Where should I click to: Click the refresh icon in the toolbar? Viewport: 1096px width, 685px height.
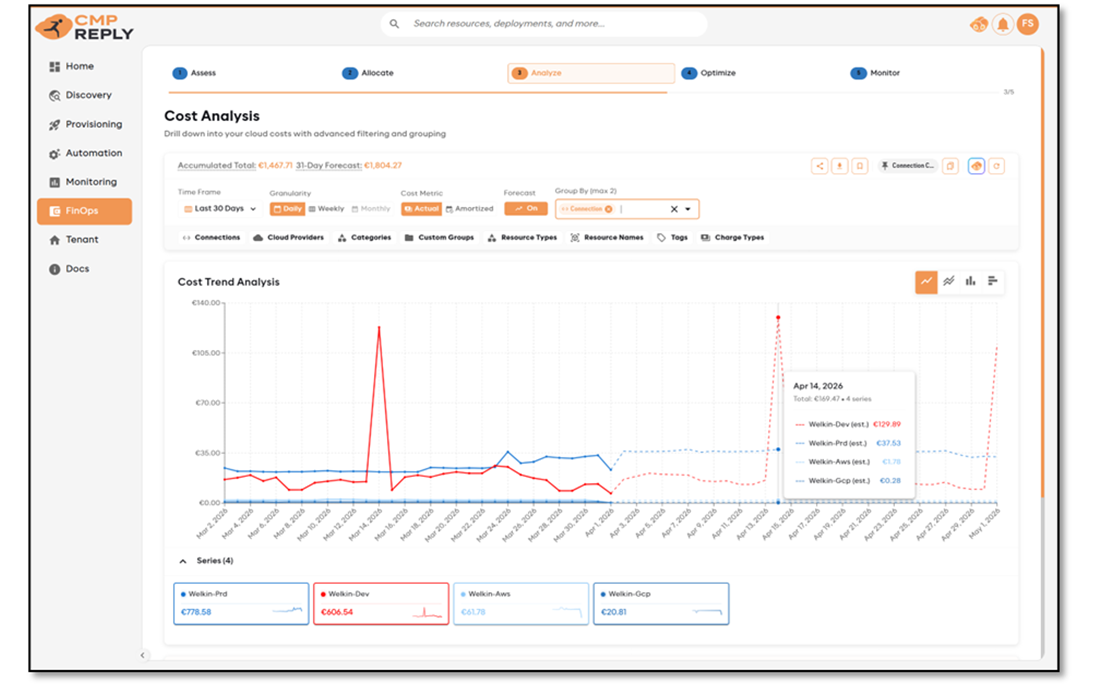[x=996, y=166]
